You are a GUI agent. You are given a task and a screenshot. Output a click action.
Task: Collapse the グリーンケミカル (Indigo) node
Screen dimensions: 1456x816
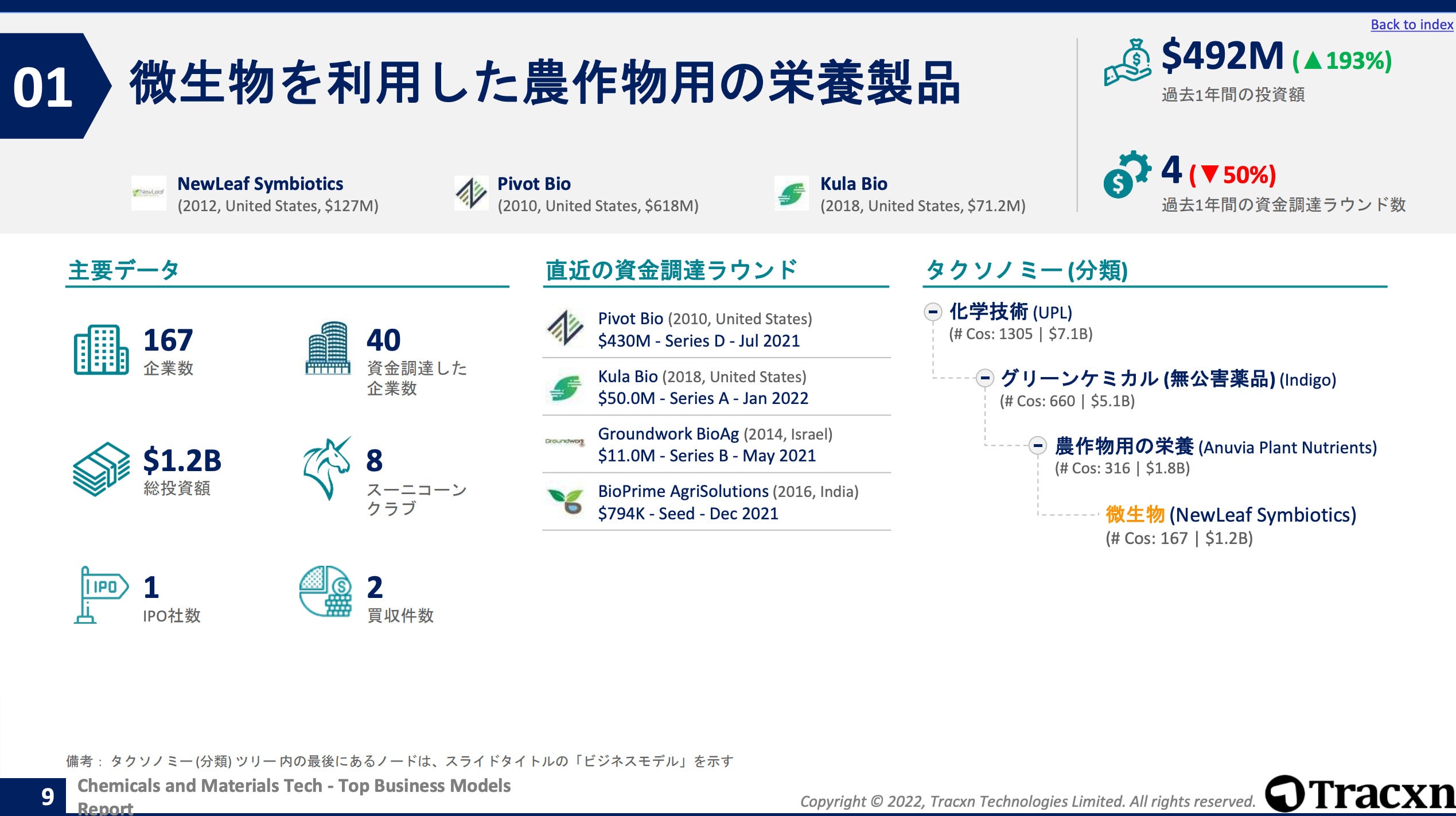tap(985, 378)
